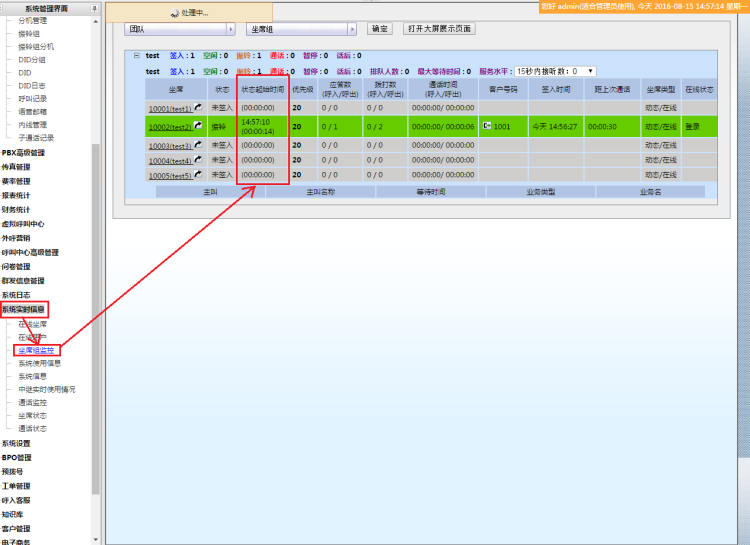Click the arrow icon beside agent 10002(test2)
This screenshot has height=545, width=750.
[x=198, y=126]
